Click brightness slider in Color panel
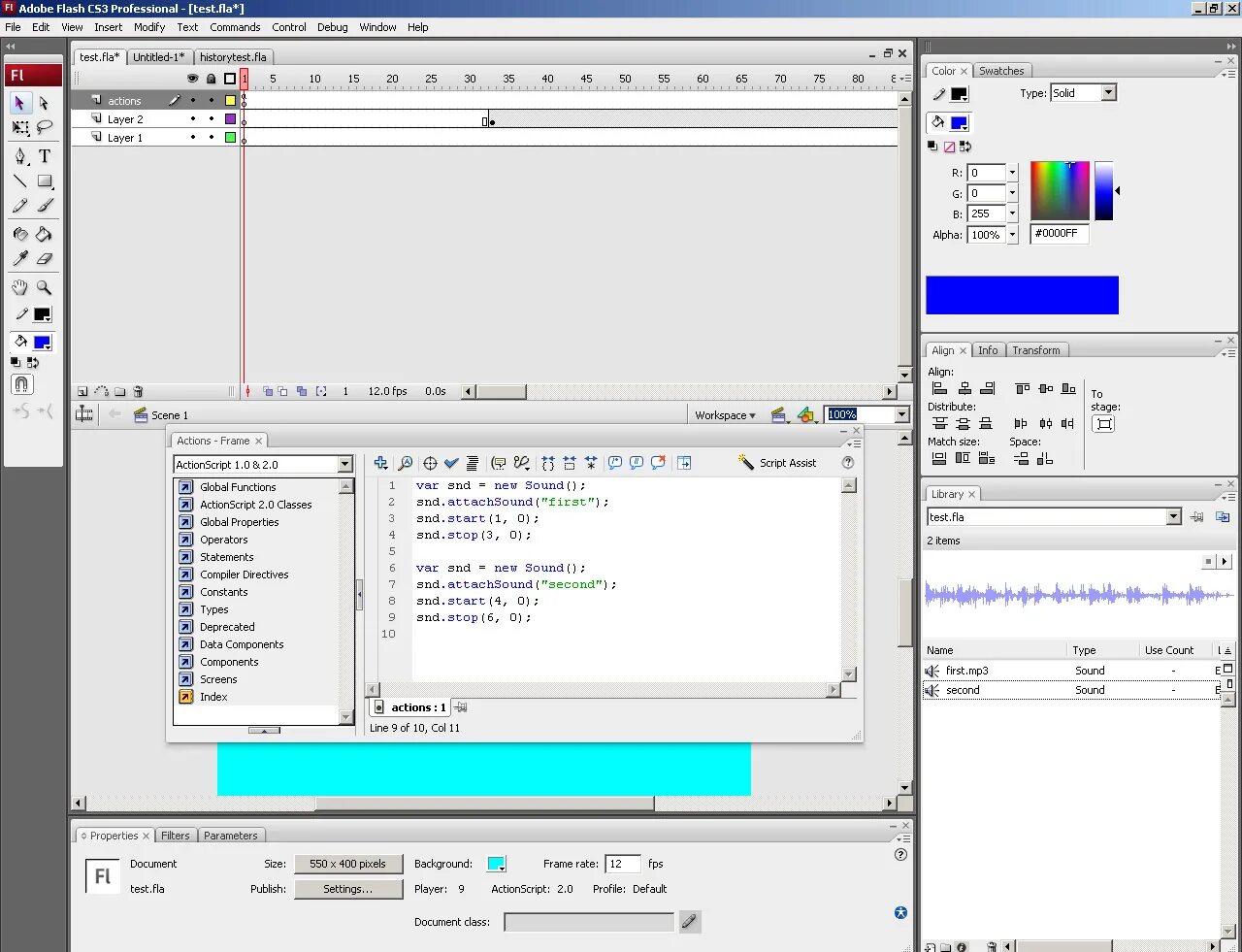Image resolution: width=1242 pixels, height=952 pixels. tap(1103, 191)
